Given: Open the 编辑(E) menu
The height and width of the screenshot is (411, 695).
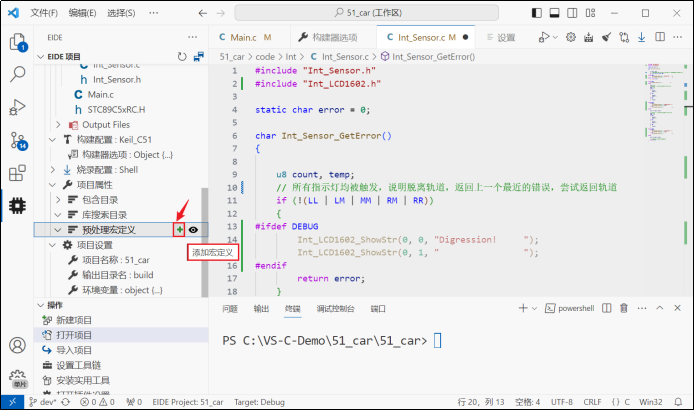Looking at the screenshot, I should click(x=82, y=13).
